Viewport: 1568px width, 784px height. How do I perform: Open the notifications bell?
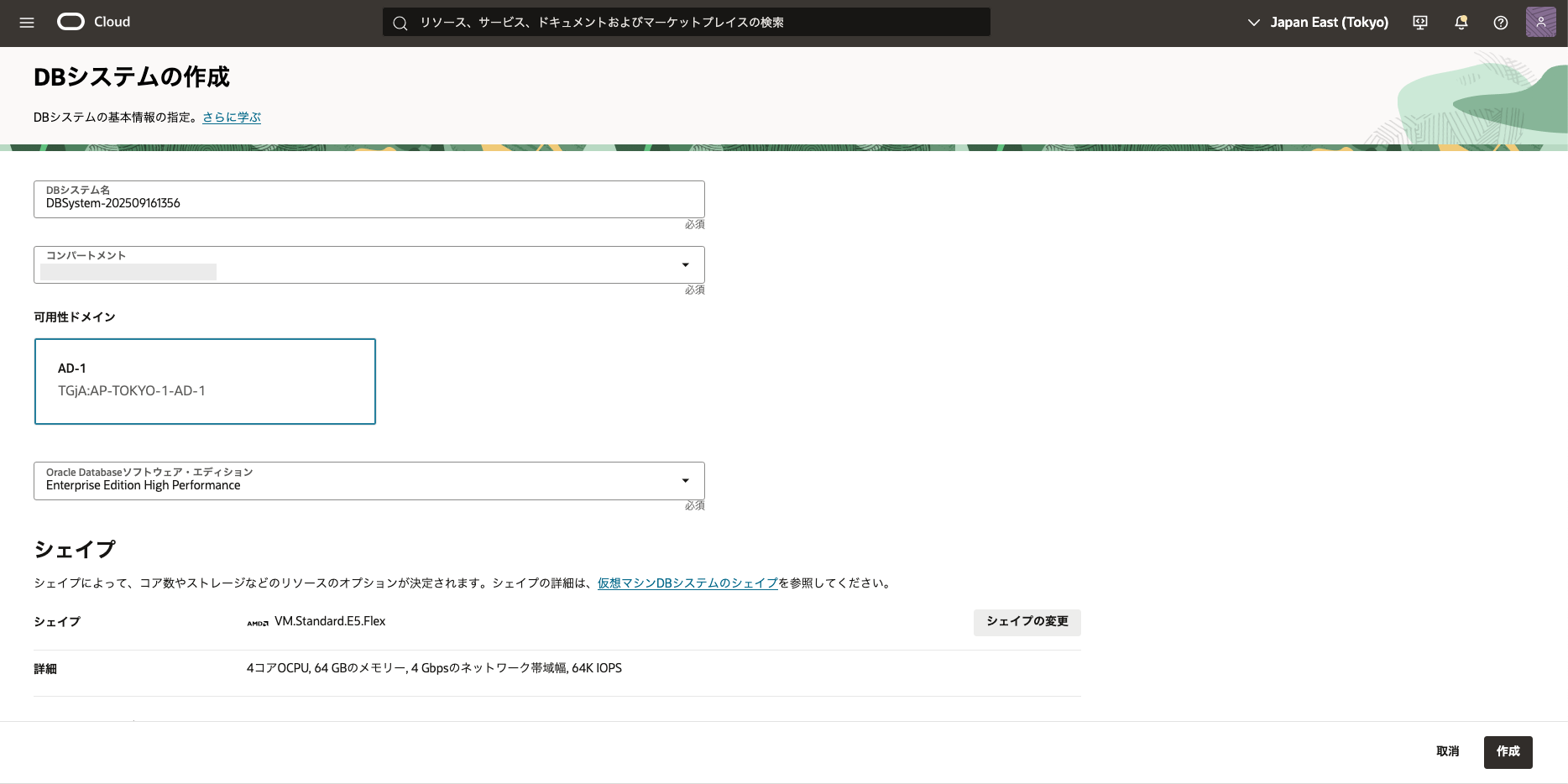(x=1461, y=23)
